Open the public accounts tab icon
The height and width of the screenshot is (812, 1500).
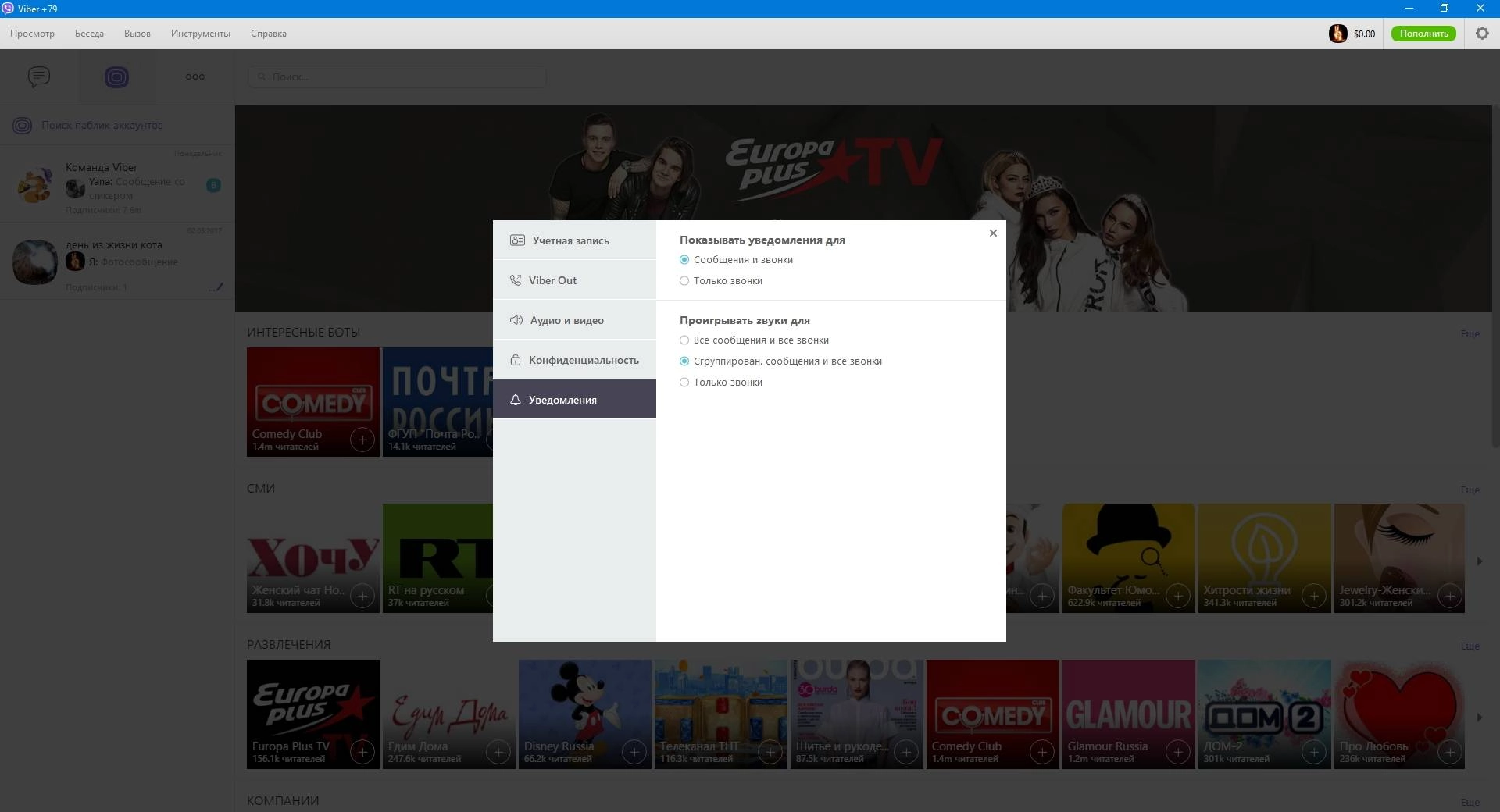point(116,77)
